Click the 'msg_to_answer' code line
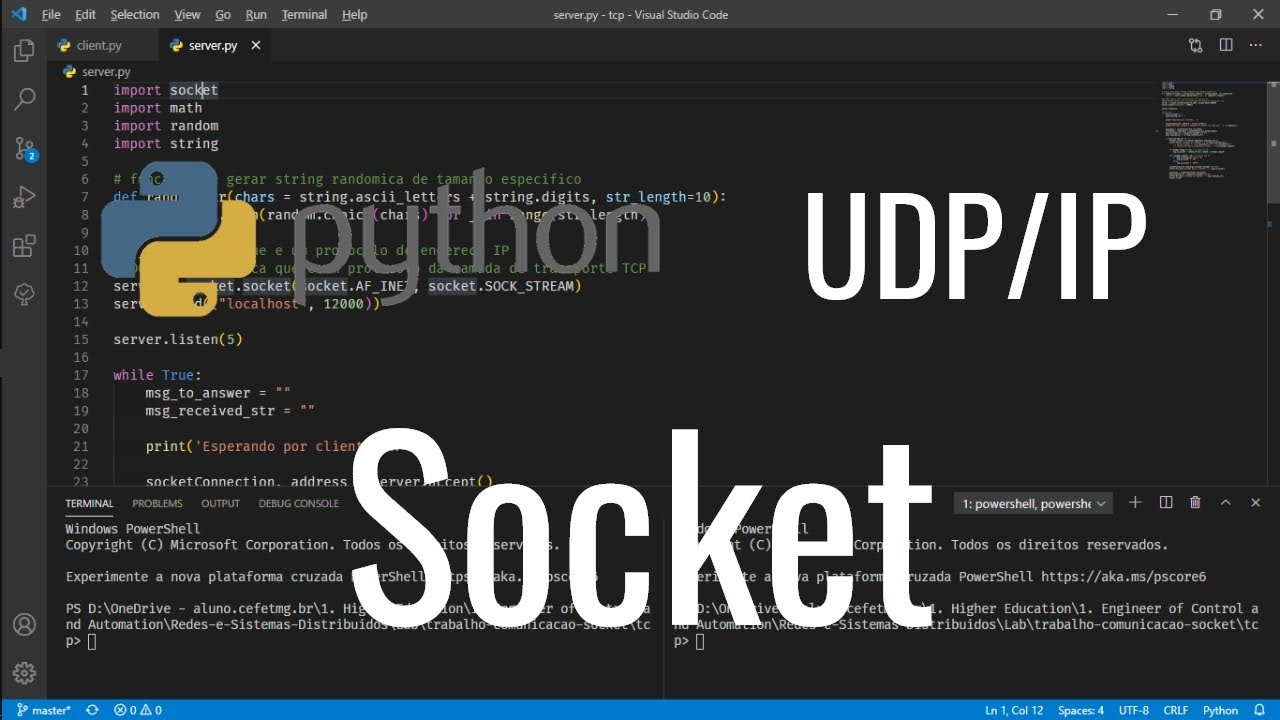The image size is (1280, 720). click(218, 394)
